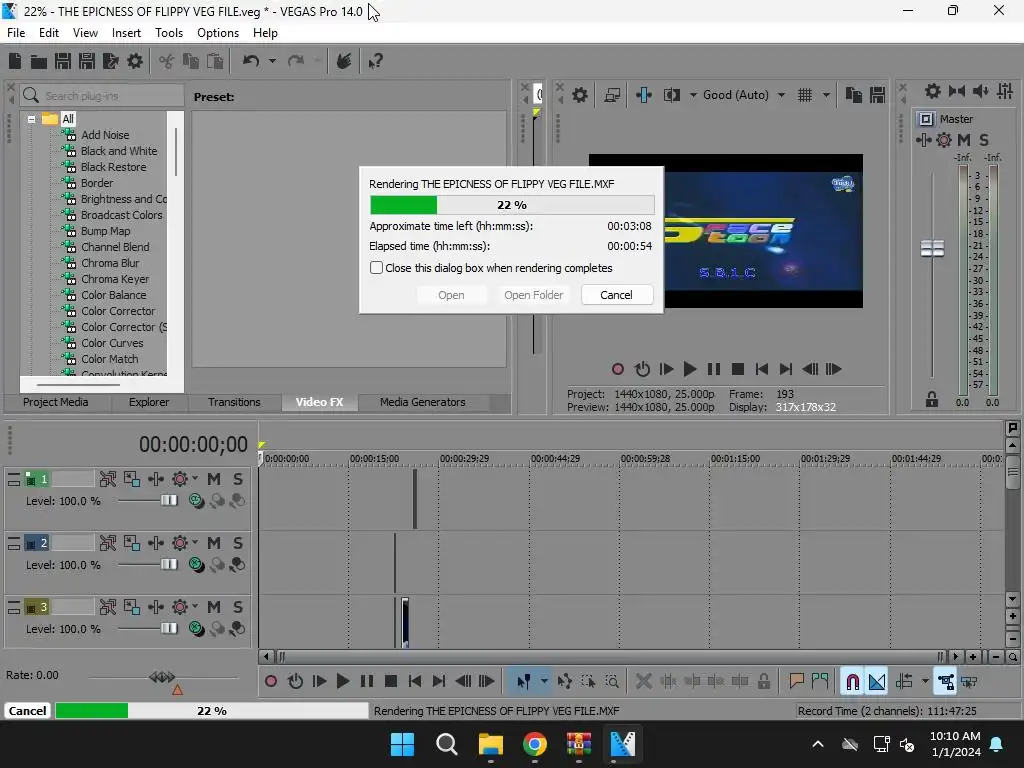This screenshot has height=768, width=1024.
Task: Toggle Master bus Mute M button
Action: 964,140
